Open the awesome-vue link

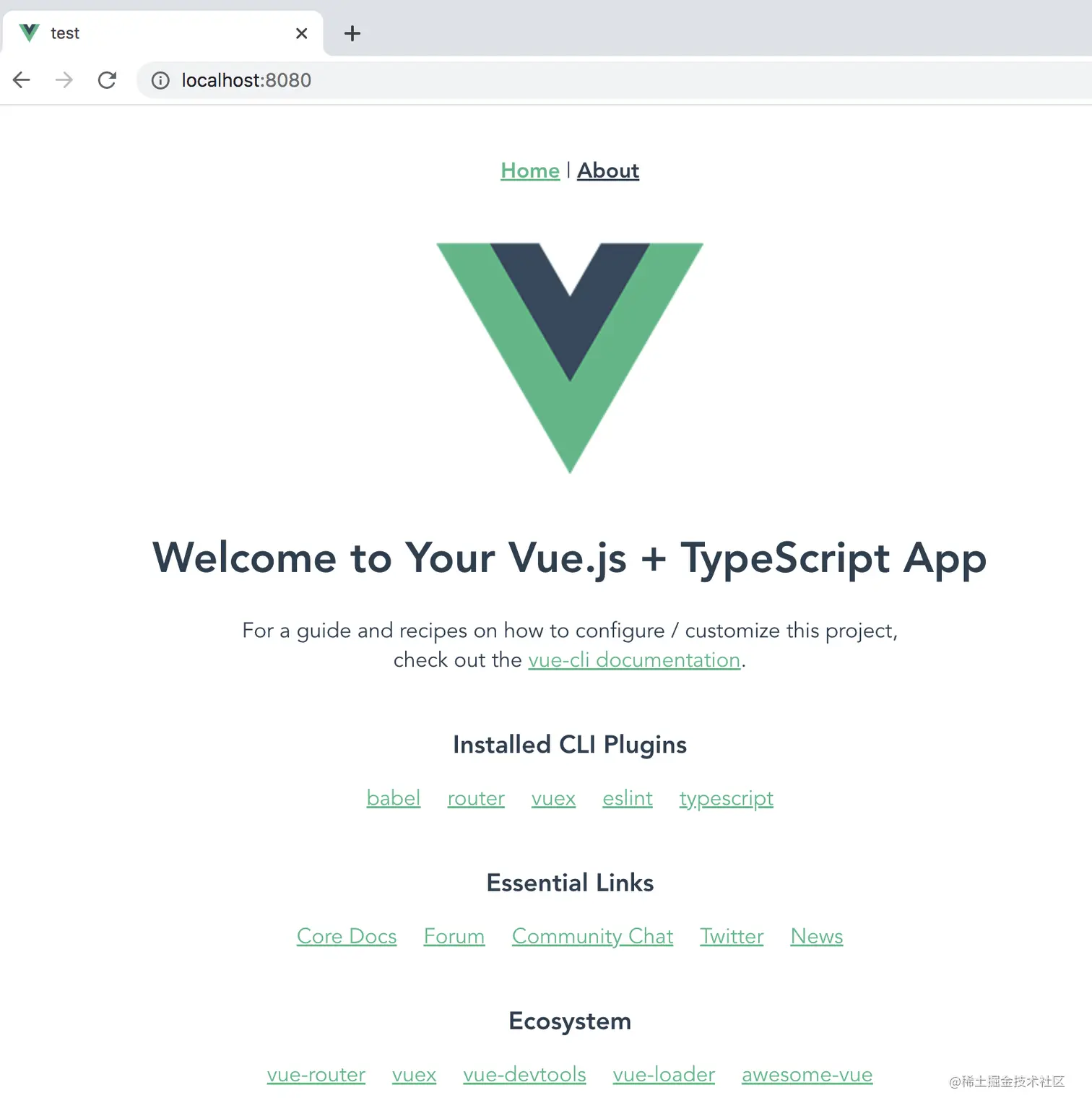coord(807,1075)
